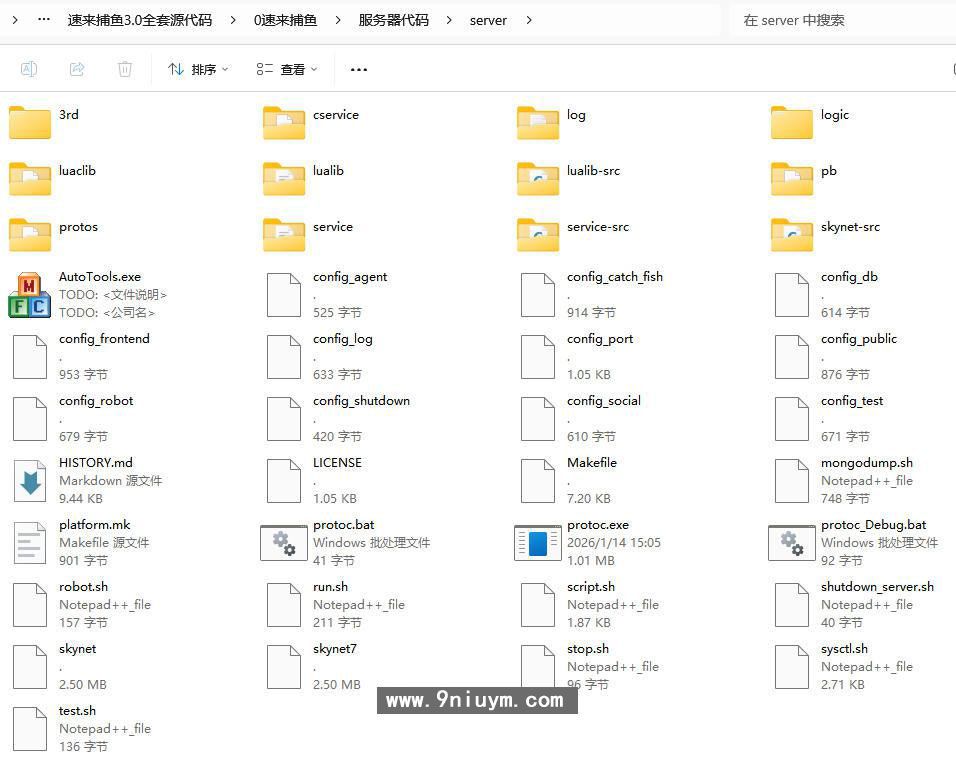956x783 pixels.
Task: Open the 排序 sort dropdown
Action: coord(196,69)
